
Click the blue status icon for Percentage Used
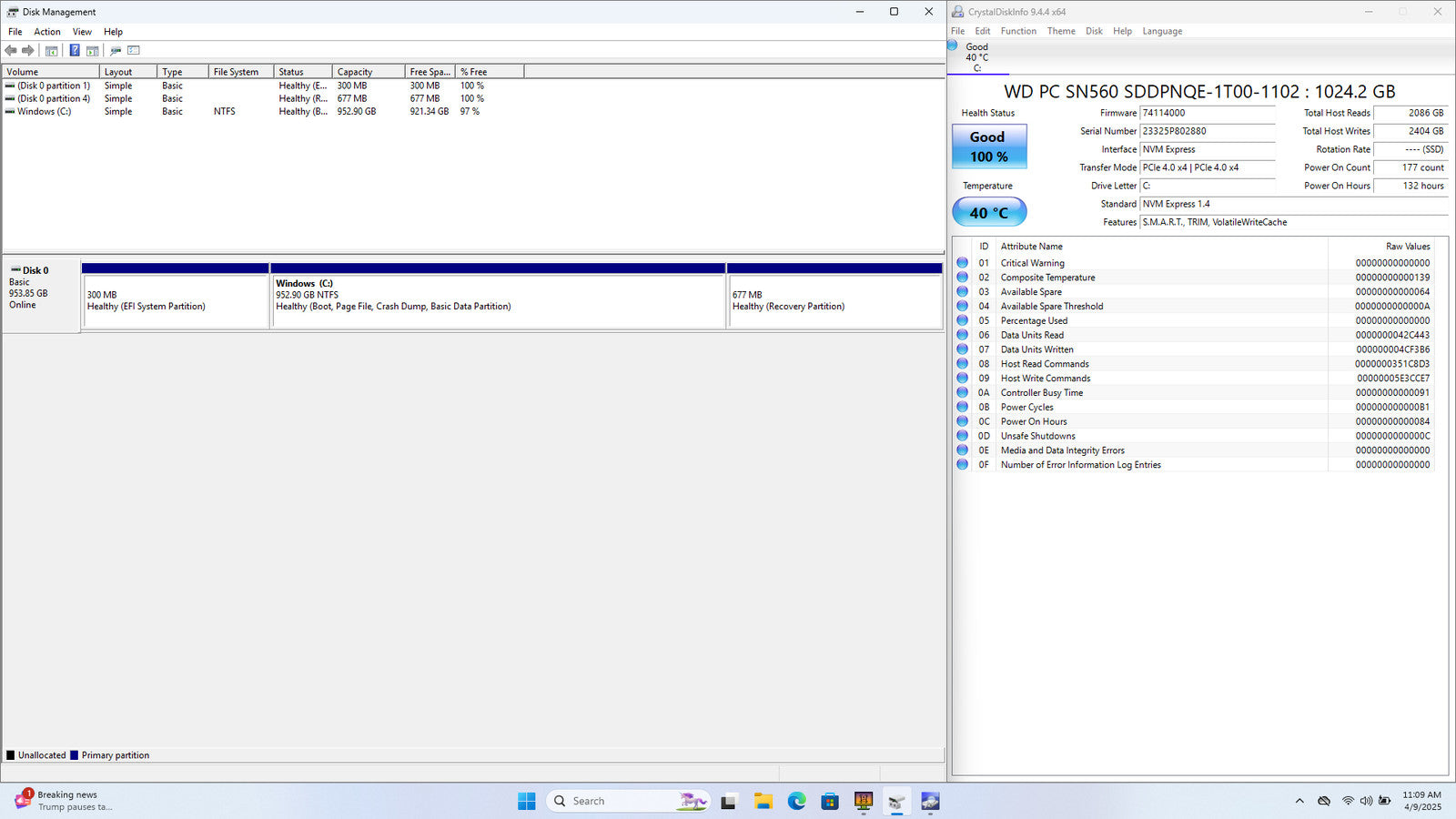962,320
